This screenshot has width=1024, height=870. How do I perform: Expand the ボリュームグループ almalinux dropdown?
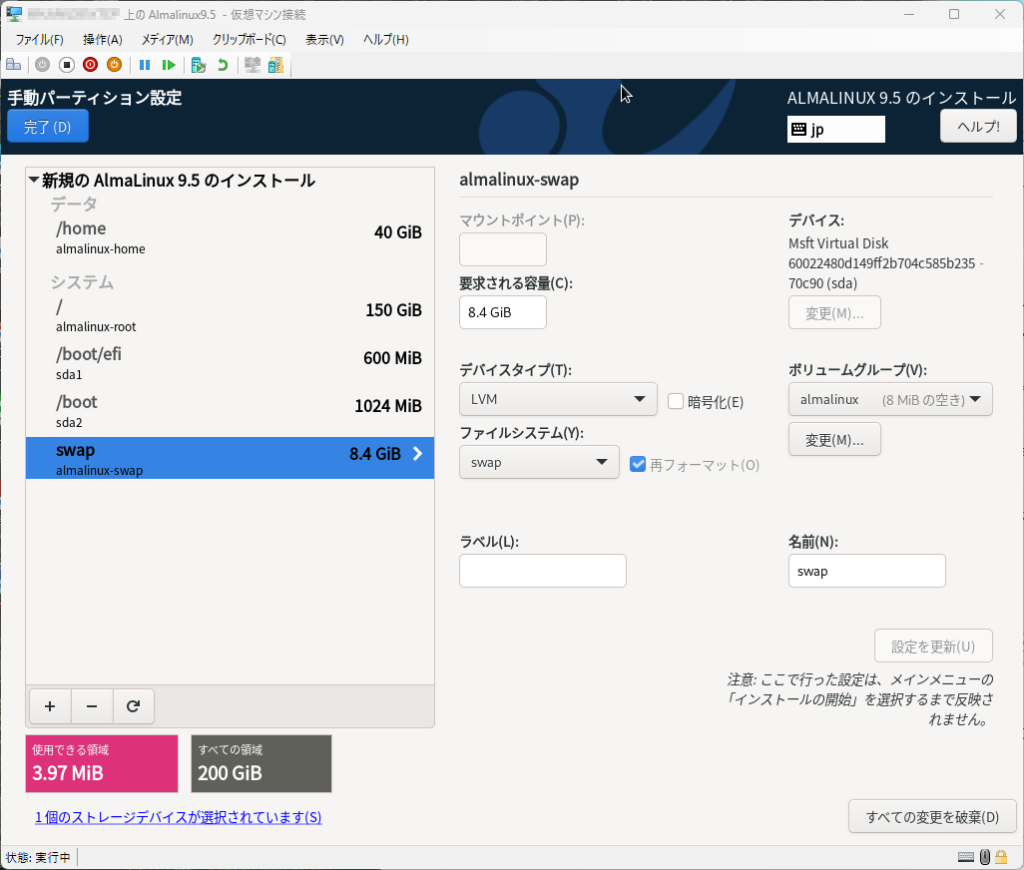pos(890,401)
